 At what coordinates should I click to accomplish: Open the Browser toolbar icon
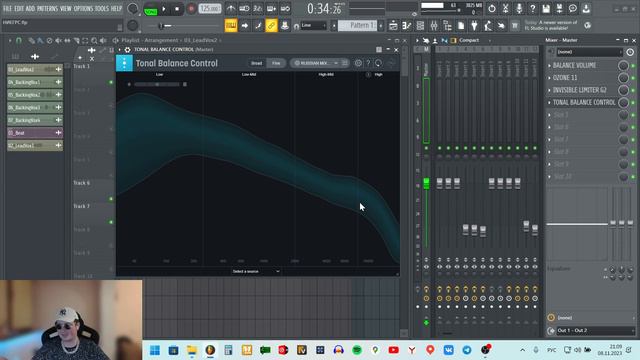(x=448, y=26)
